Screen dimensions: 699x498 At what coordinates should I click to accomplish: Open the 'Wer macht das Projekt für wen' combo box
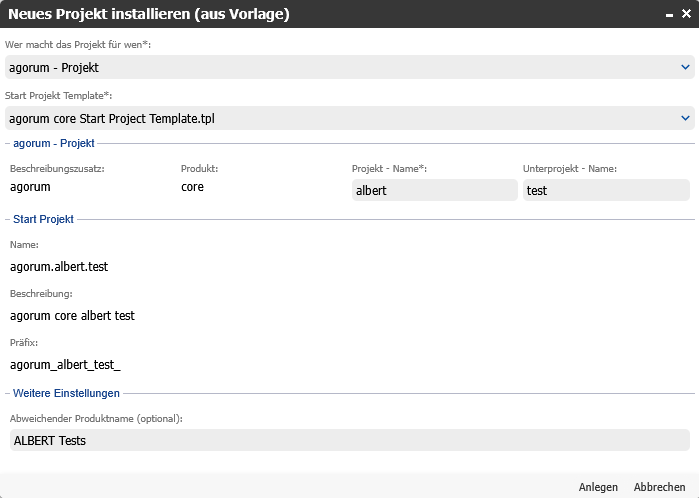pyautogui.click(x=340, y=67)
